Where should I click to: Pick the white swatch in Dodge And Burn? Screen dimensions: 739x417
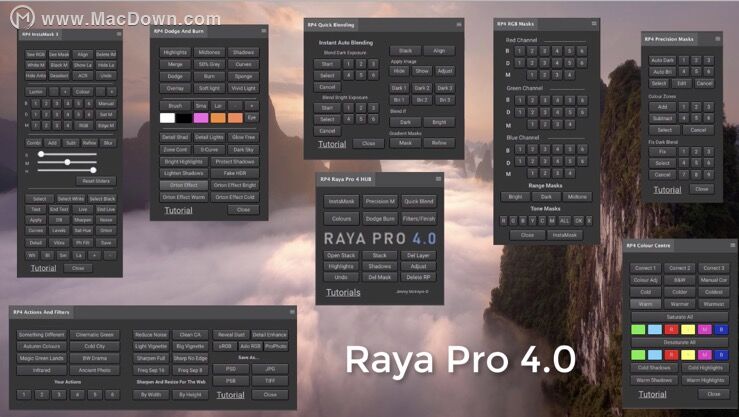point(167,118)
